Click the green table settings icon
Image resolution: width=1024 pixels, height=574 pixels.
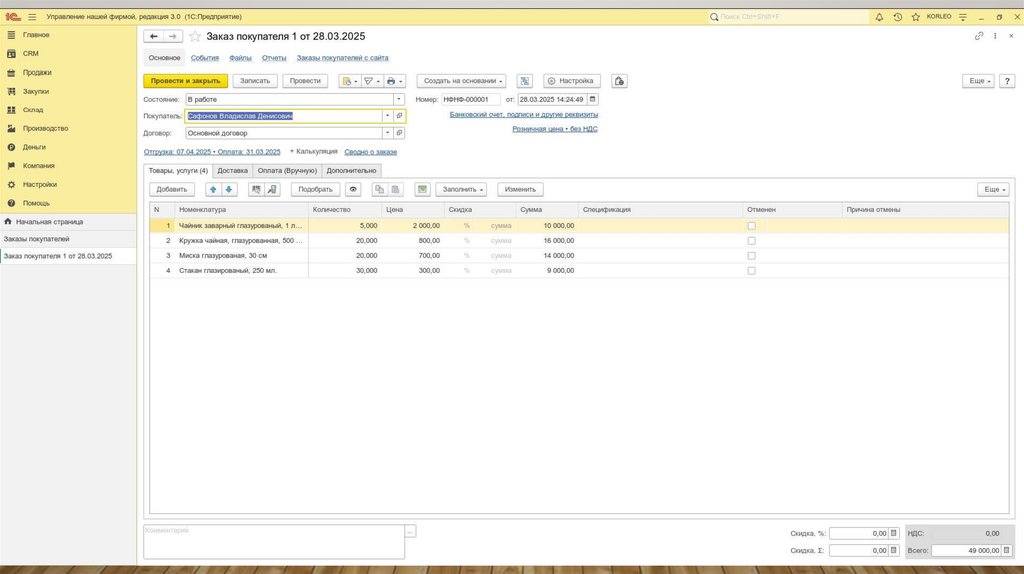point(423,189)
